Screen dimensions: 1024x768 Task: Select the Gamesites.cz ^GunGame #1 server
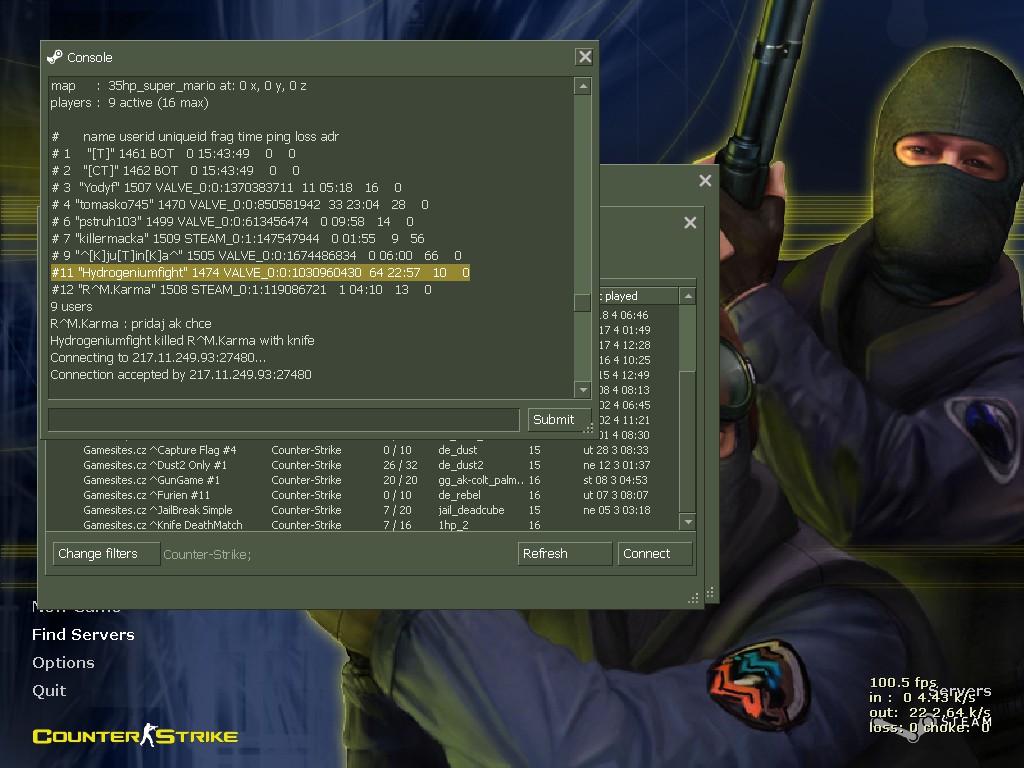click(x=362, y=480)
